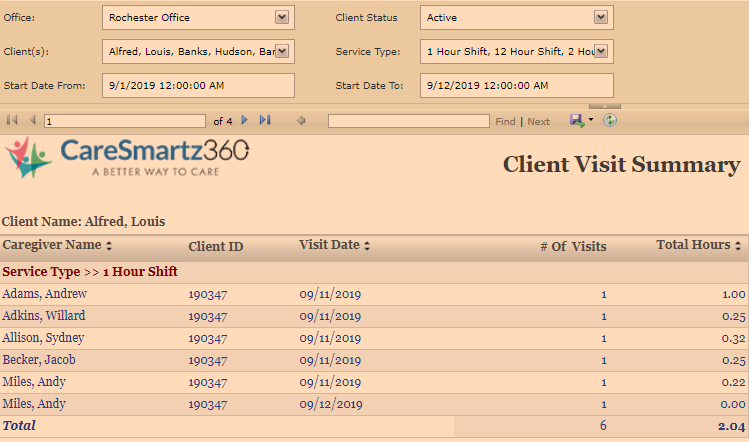Viewport: 749px width, 442px height.
Task: Click the # Of Visits column header
Action: click(573, 246)
